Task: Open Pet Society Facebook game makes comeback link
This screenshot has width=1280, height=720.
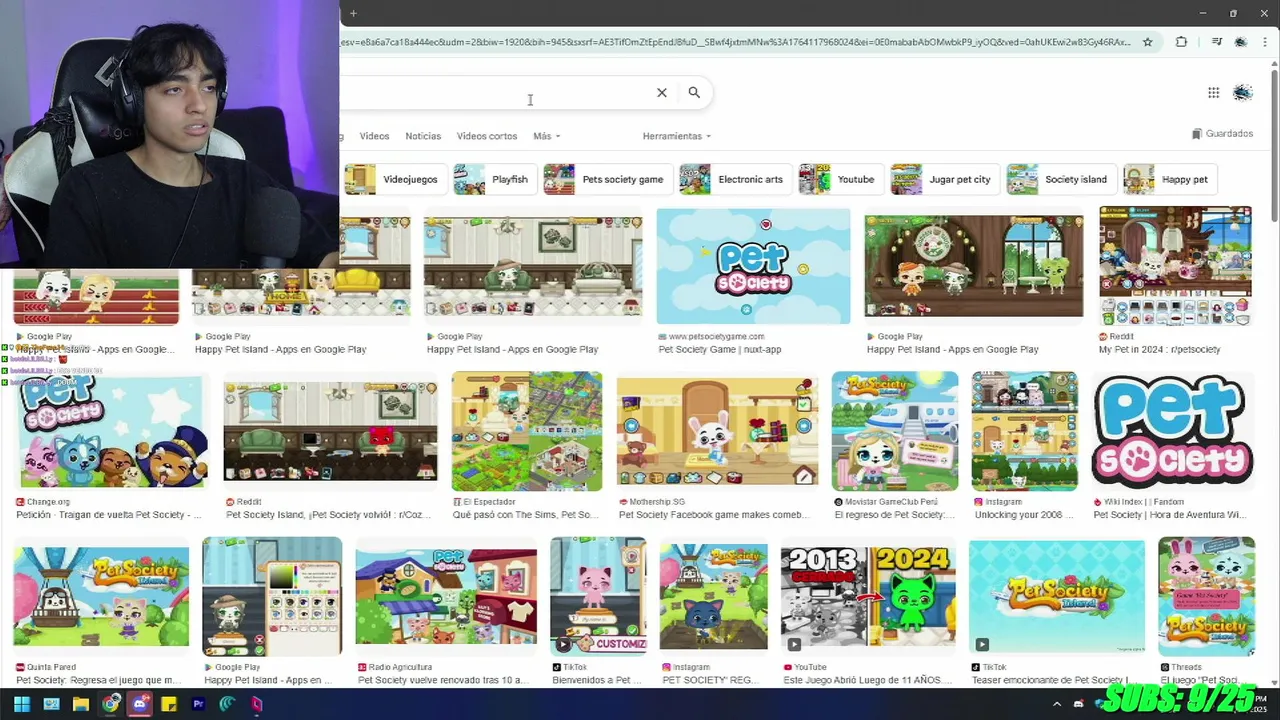Action: [x=713, y=514]
